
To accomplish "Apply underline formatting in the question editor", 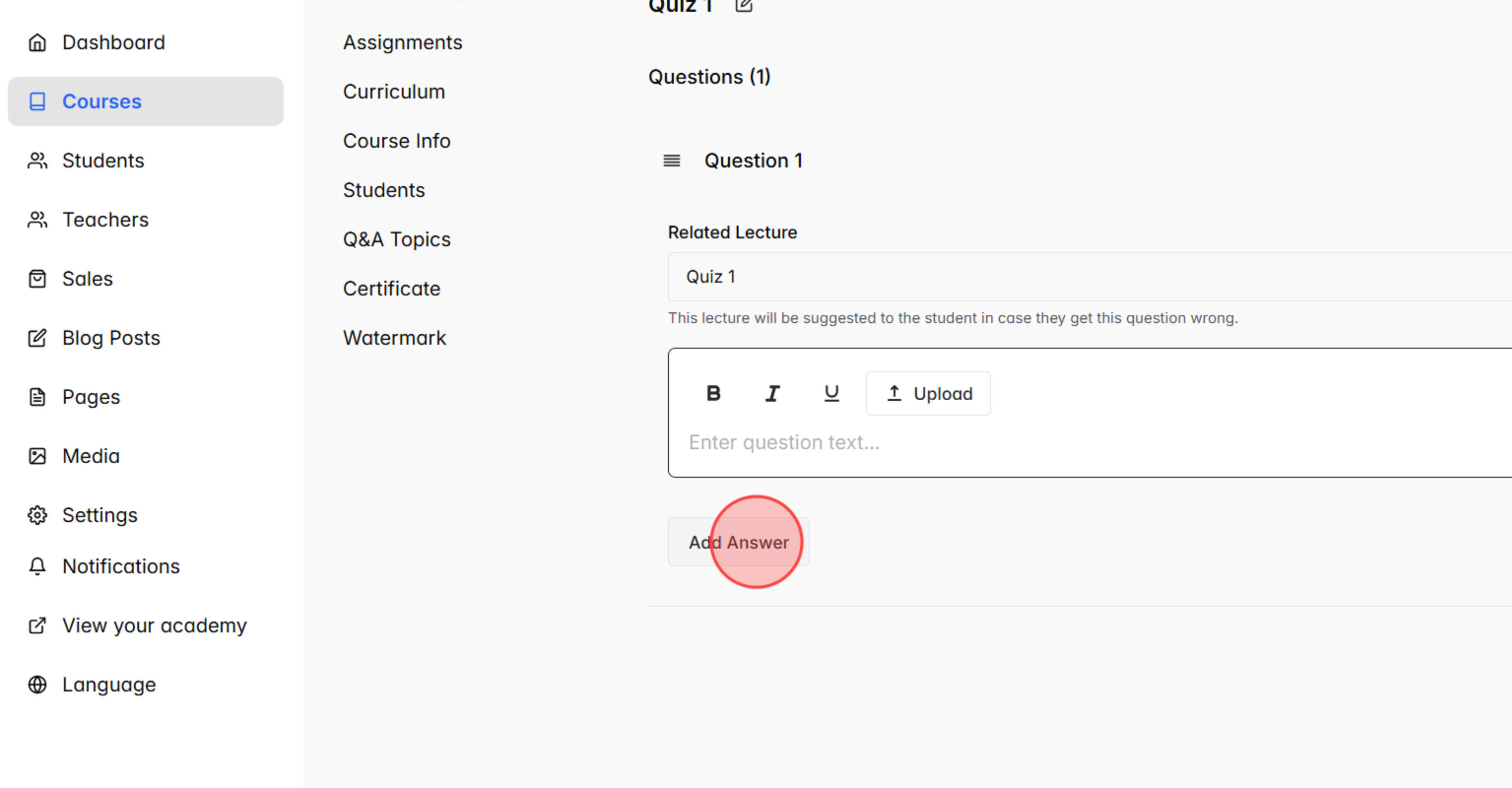I will pyautogui.click(x=832, y=393).
